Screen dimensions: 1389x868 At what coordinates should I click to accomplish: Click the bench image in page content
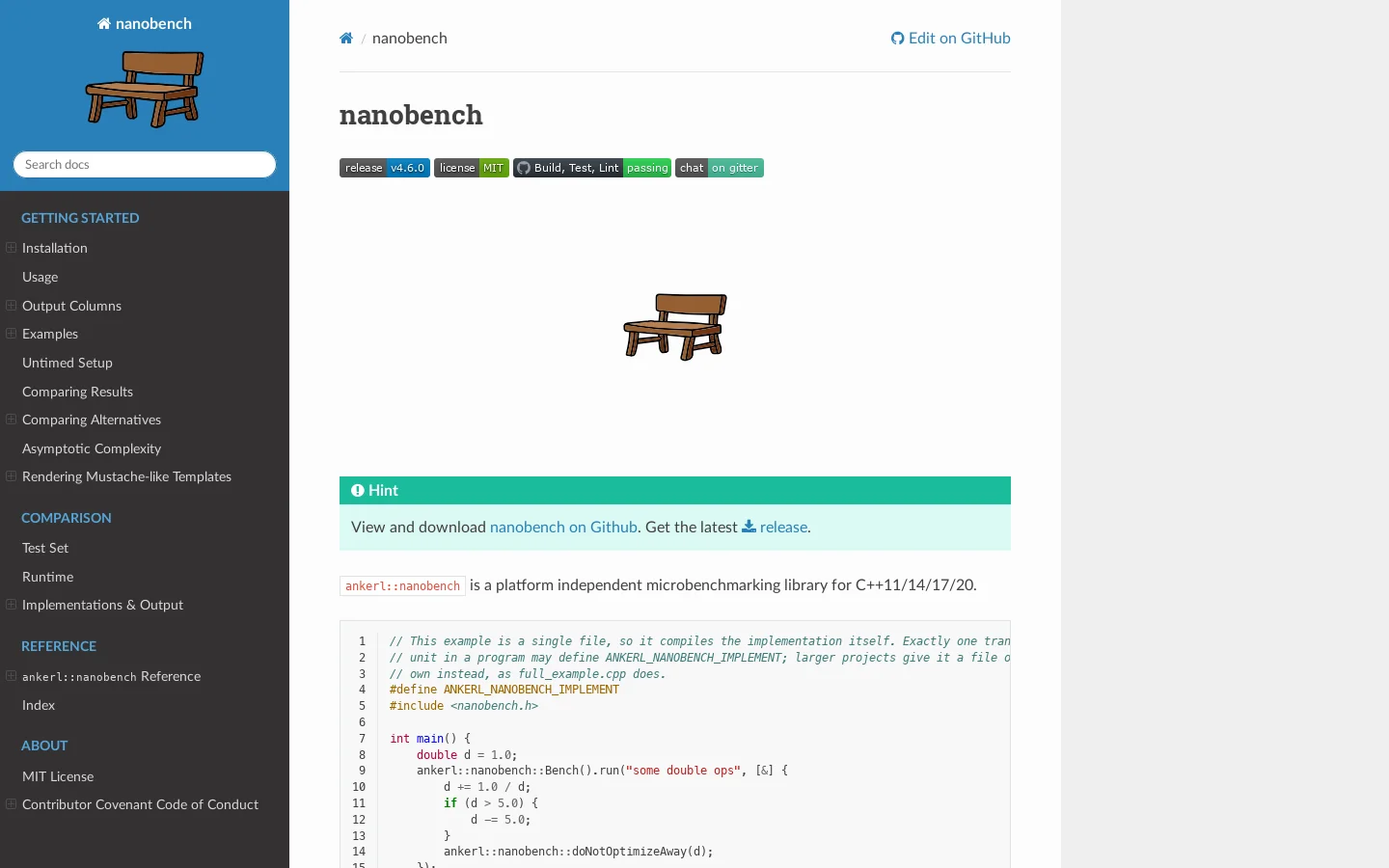tap(675, 327)
